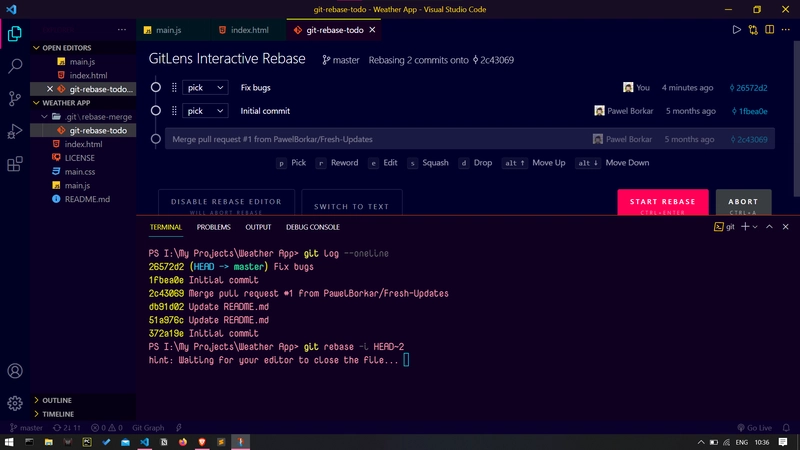Viewport: 800px width, 450px height.
Task: Open index.html in Weather App tree
Action: [x=83, y=144]
